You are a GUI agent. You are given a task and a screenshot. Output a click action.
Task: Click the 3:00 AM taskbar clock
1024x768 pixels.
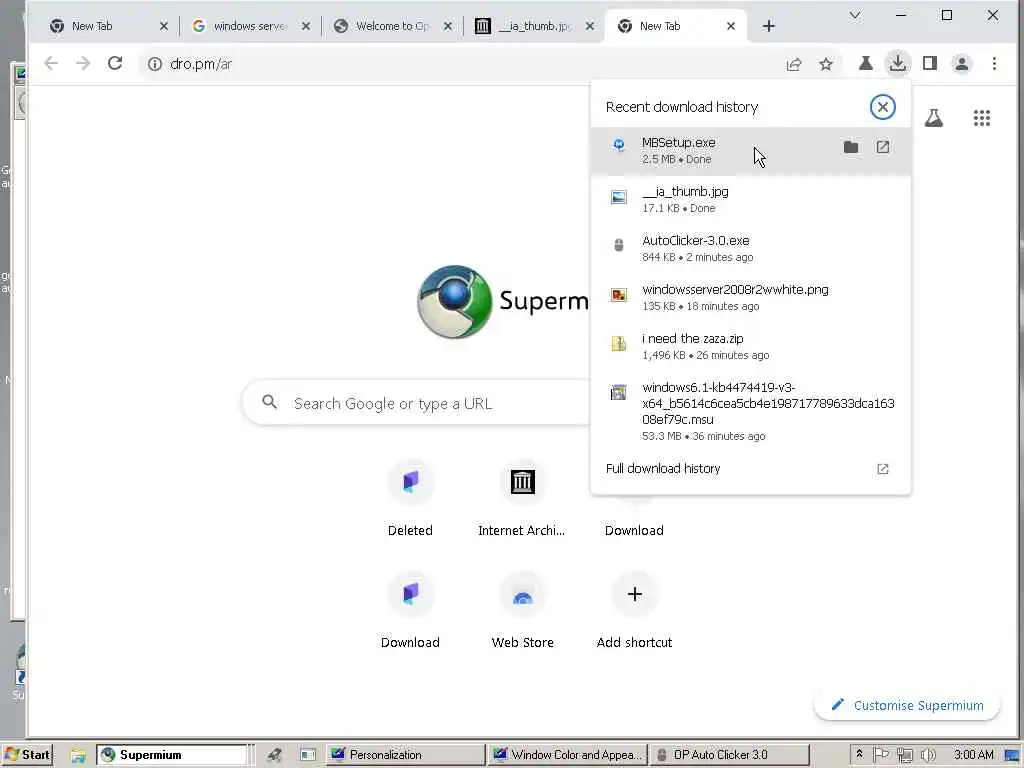[x=973, y=755]
